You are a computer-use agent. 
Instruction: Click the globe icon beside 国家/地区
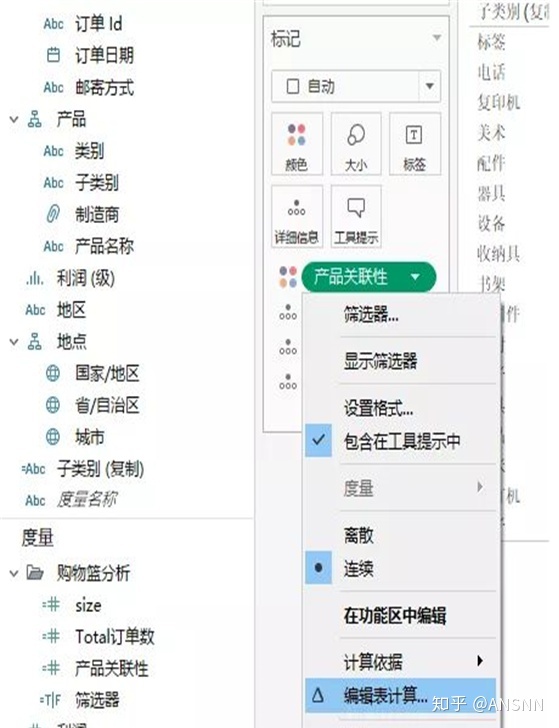[x=53, y=373]
